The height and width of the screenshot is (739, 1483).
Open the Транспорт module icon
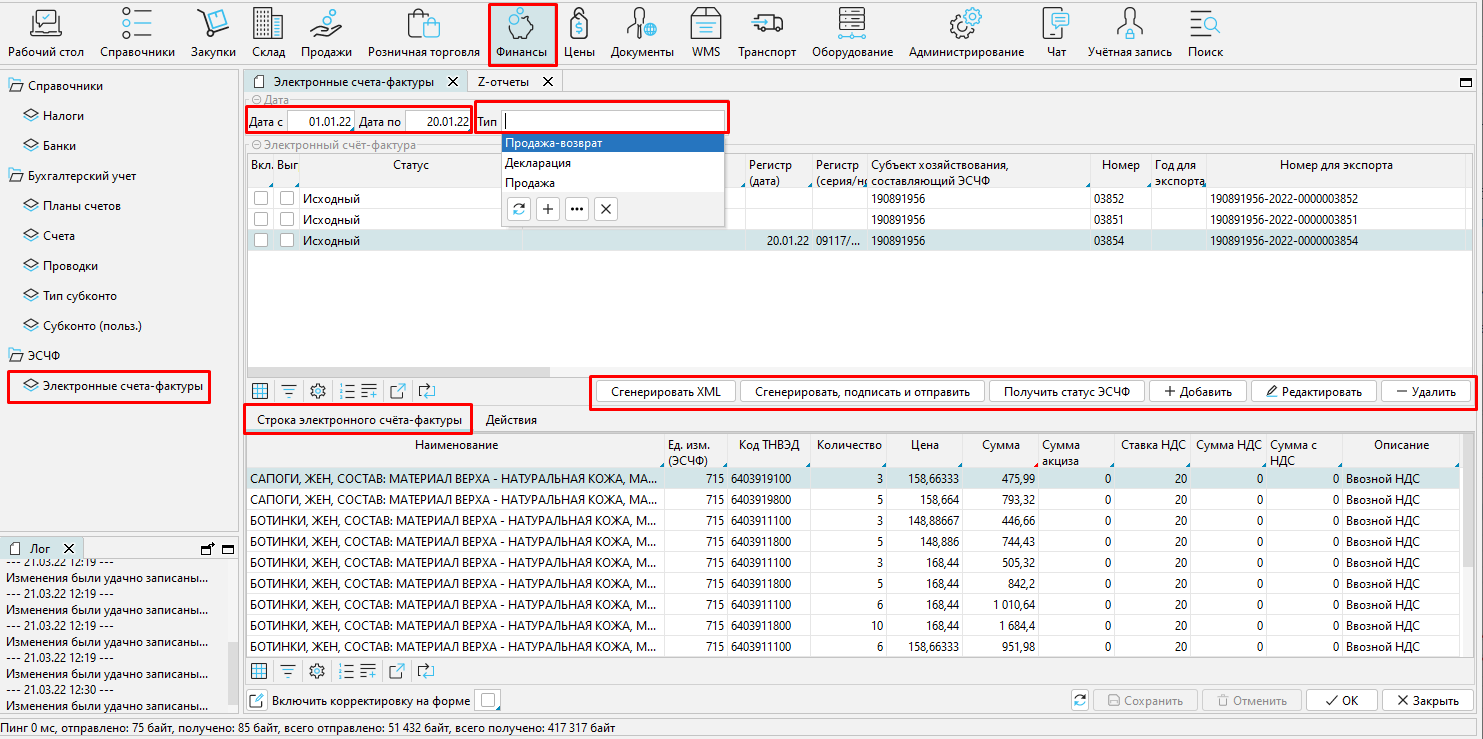767,33
